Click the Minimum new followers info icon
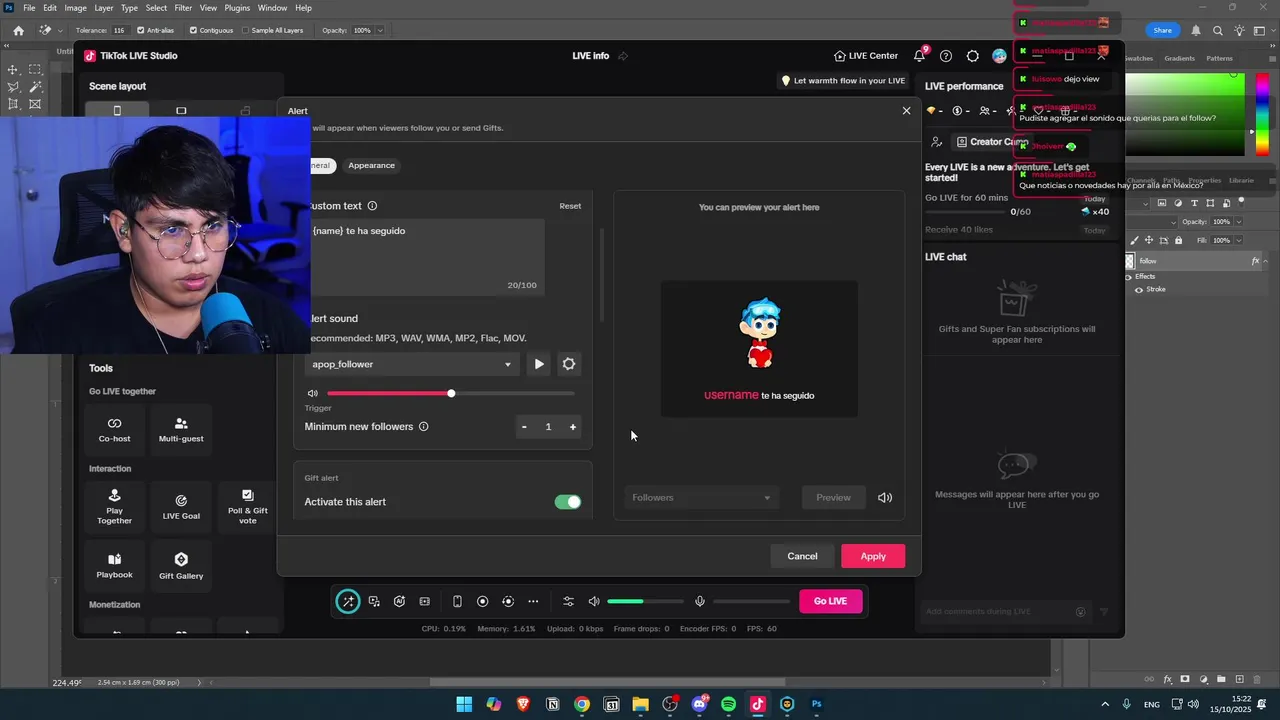The width and height of the screenshot is (1280, 720). (423, 426)
